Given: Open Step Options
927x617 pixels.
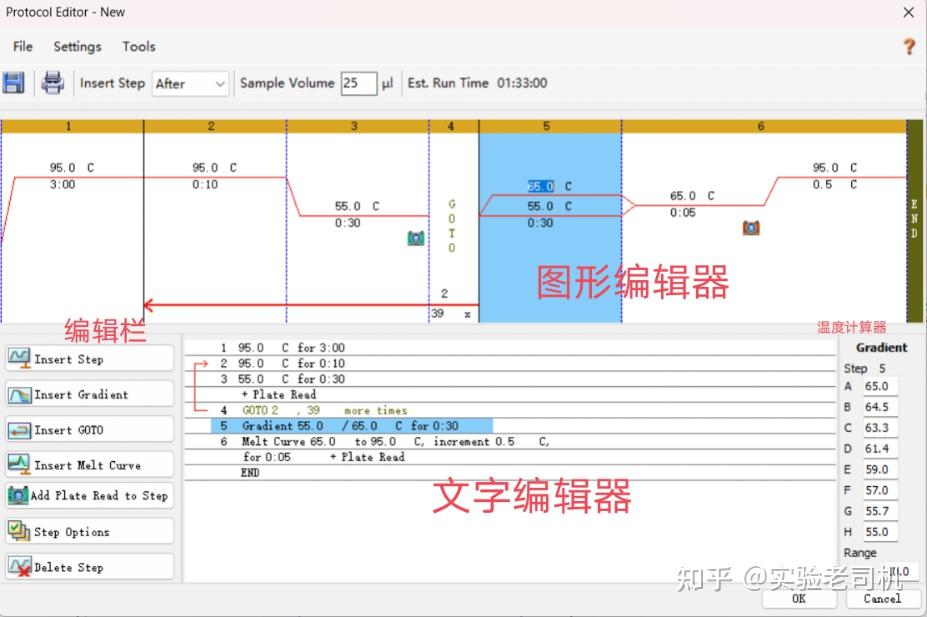Looking at the screenshot, I should 88,530.
